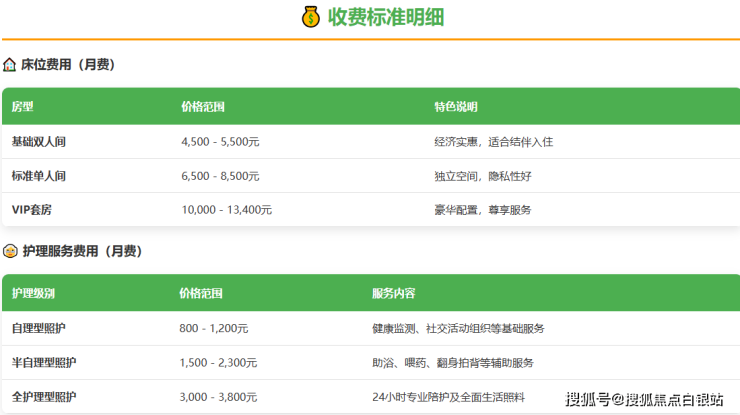Click the 房型 column header

[x=23, y=106]
